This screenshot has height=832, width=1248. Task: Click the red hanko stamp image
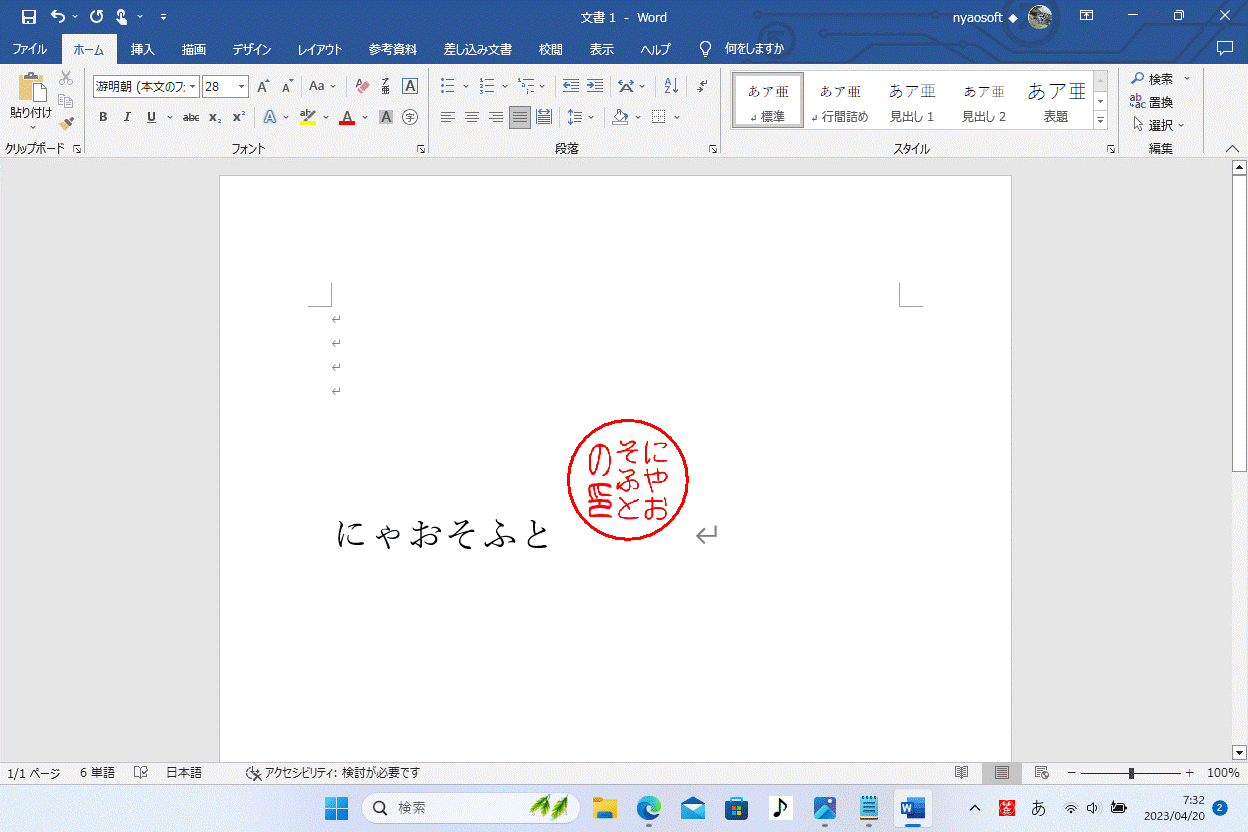628,481
